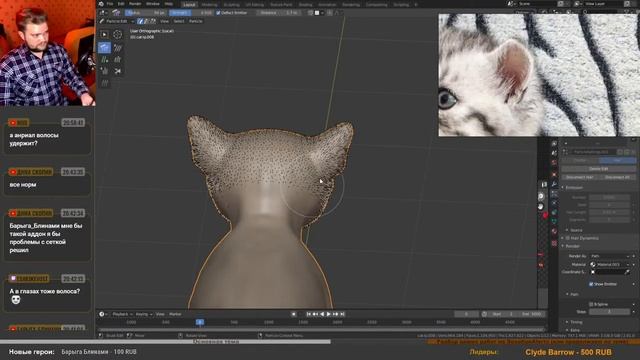The height and width of the screenshot is (360, 640).
Task: Activate the Select Box tool
Action: tap(104, 34)
